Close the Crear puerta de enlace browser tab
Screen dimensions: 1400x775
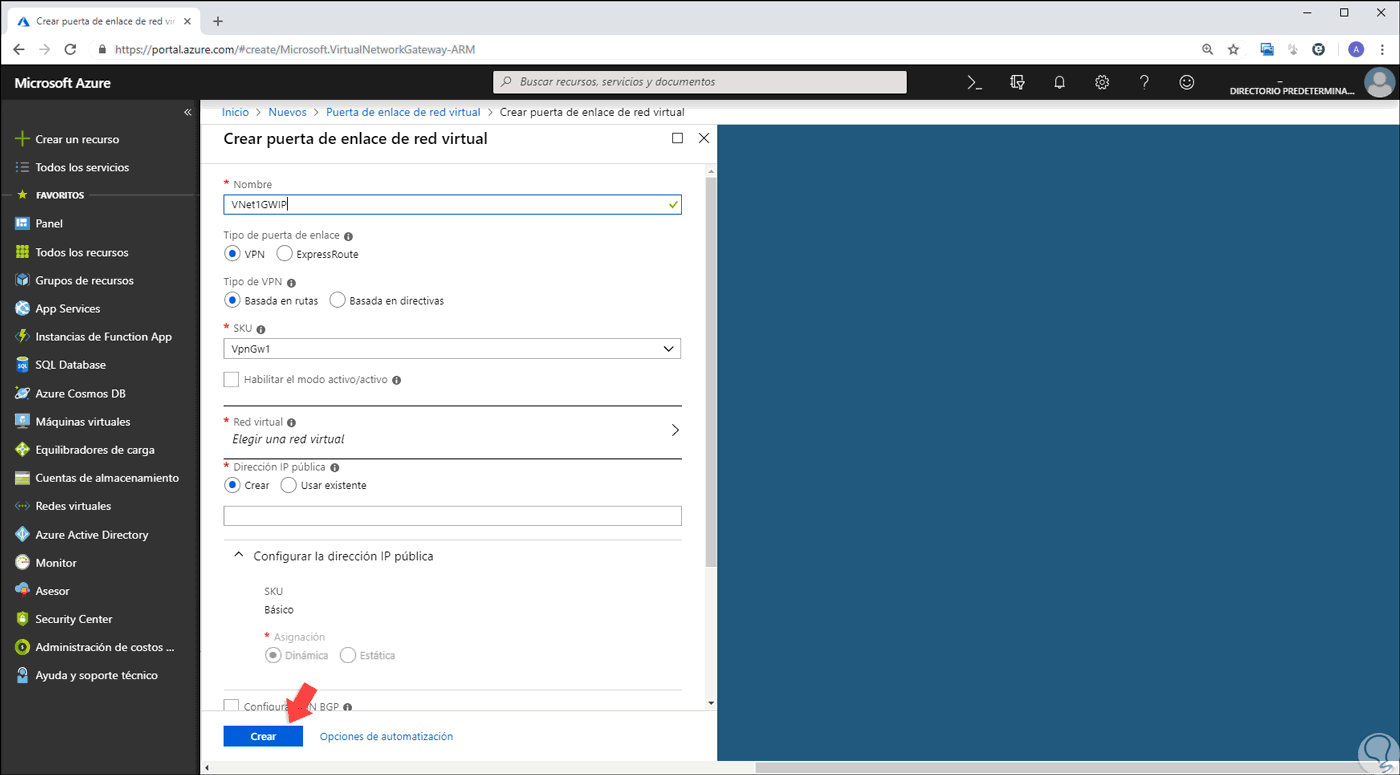187,21
